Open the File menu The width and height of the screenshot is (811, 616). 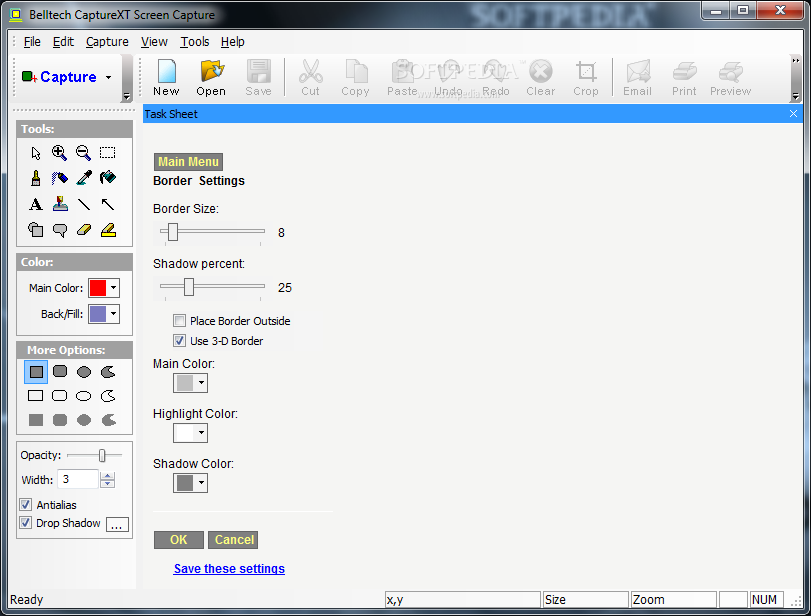click(32, 42)
